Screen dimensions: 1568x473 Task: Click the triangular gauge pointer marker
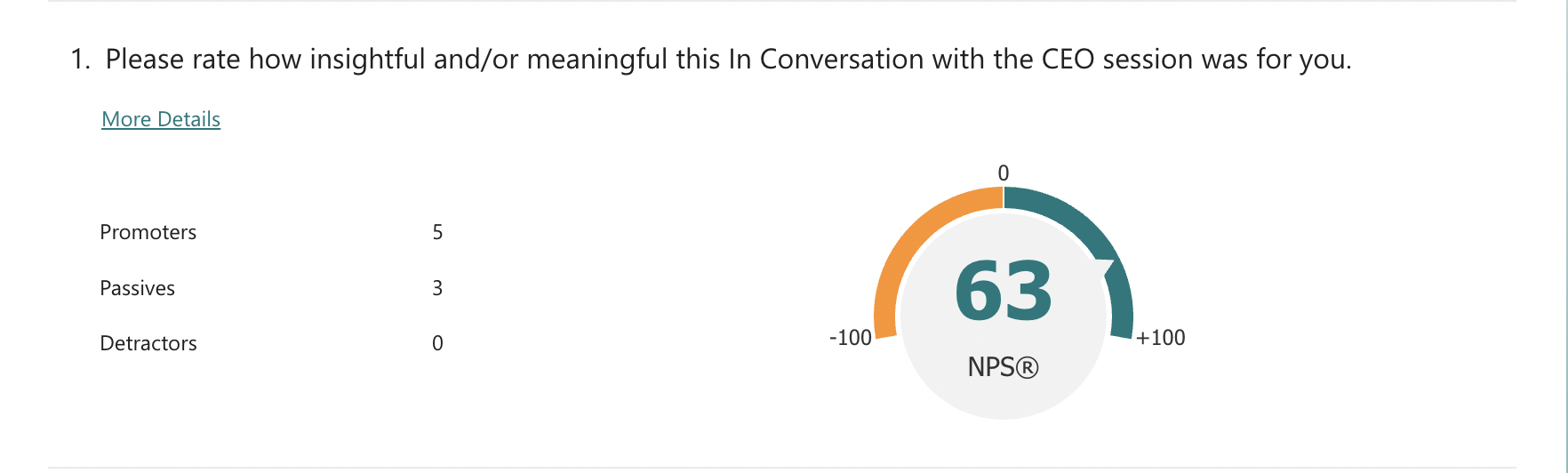1105,269
